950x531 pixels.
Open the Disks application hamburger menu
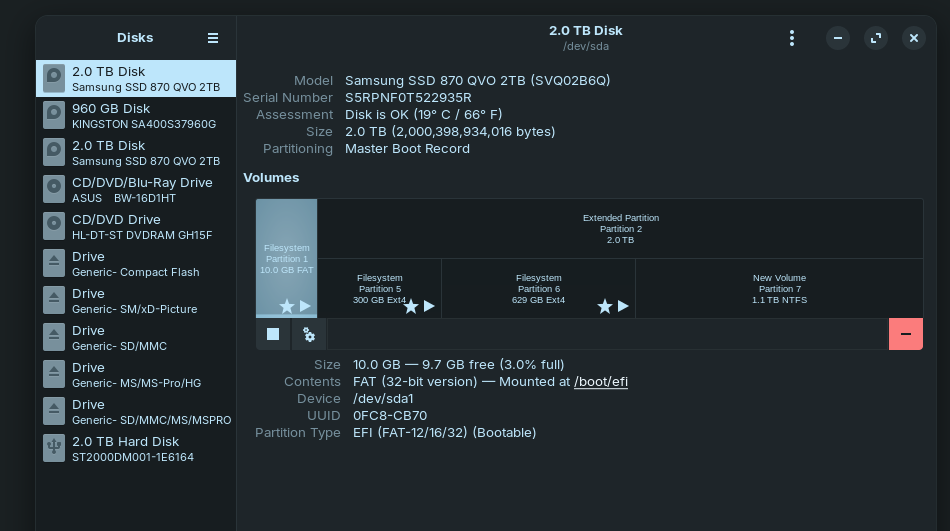213,38
